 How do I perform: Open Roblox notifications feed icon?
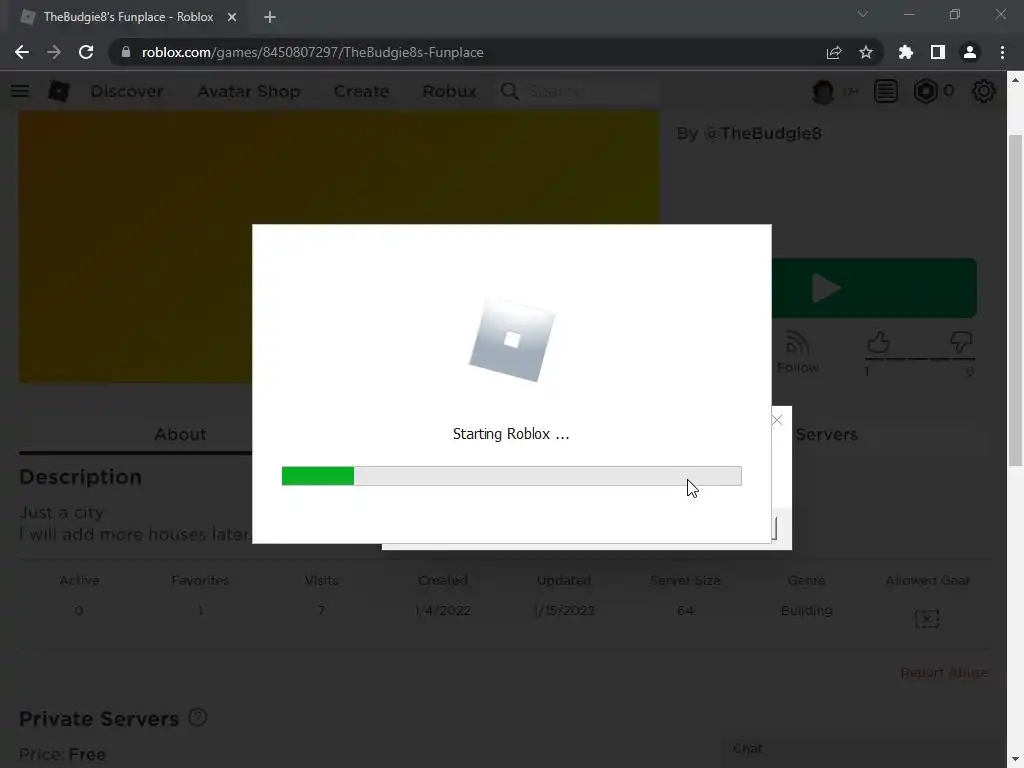[886, 91]
